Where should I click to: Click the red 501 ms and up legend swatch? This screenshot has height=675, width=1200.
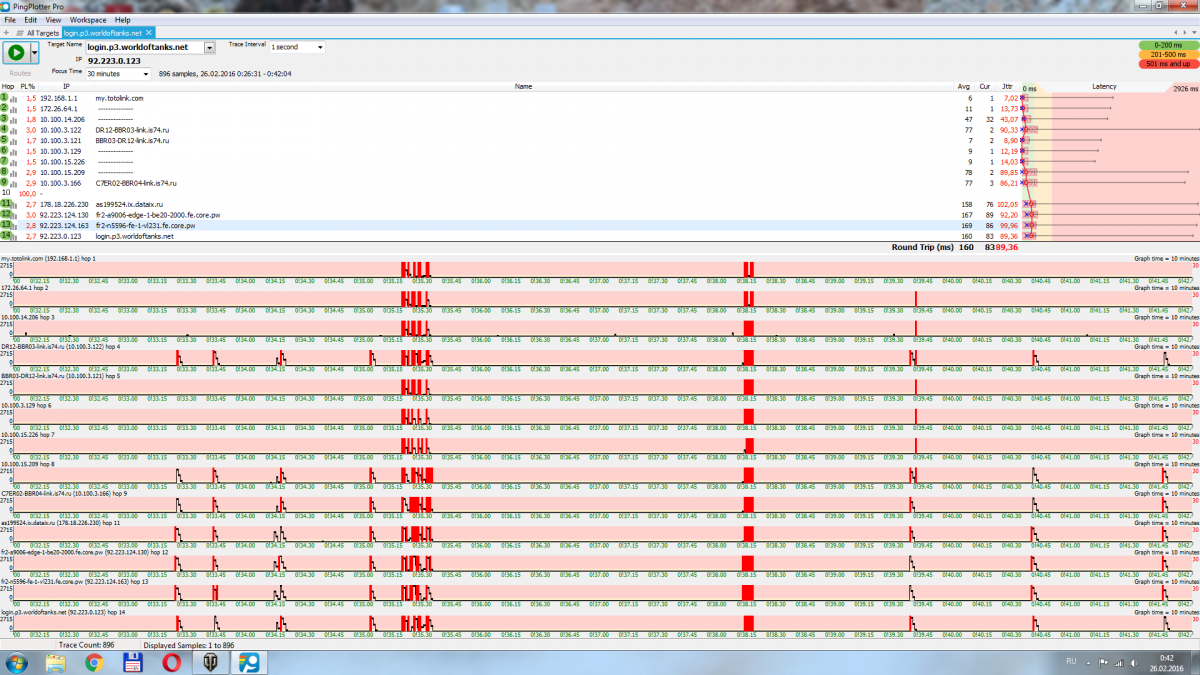point(1168,64)
